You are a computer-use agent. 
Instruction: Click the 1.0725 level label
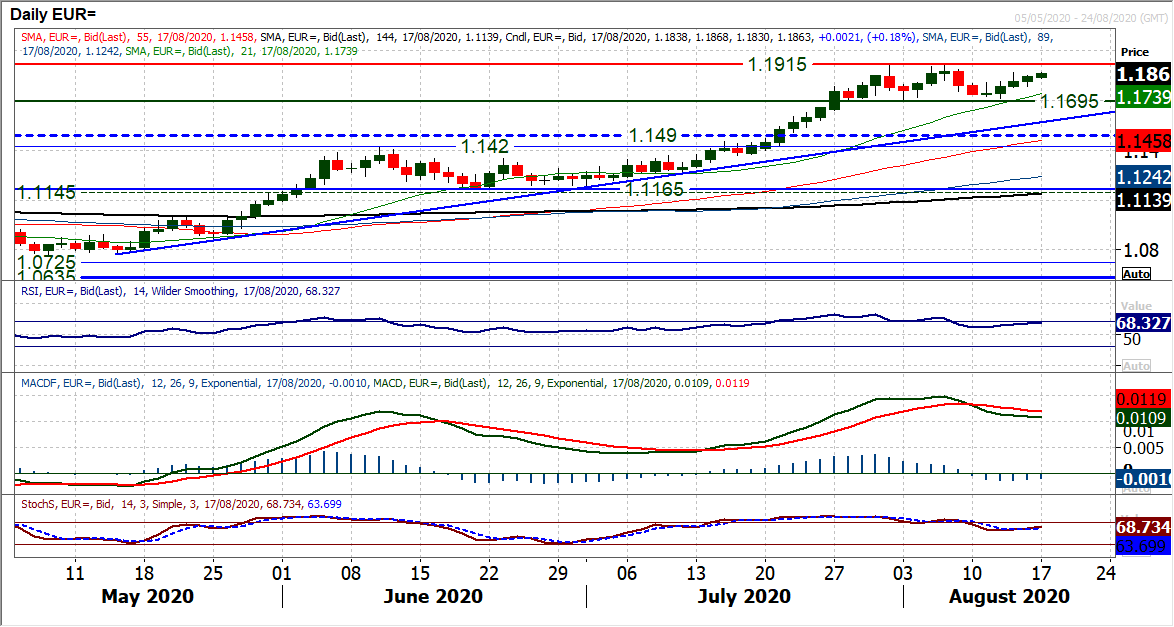[x=46, y=260]
